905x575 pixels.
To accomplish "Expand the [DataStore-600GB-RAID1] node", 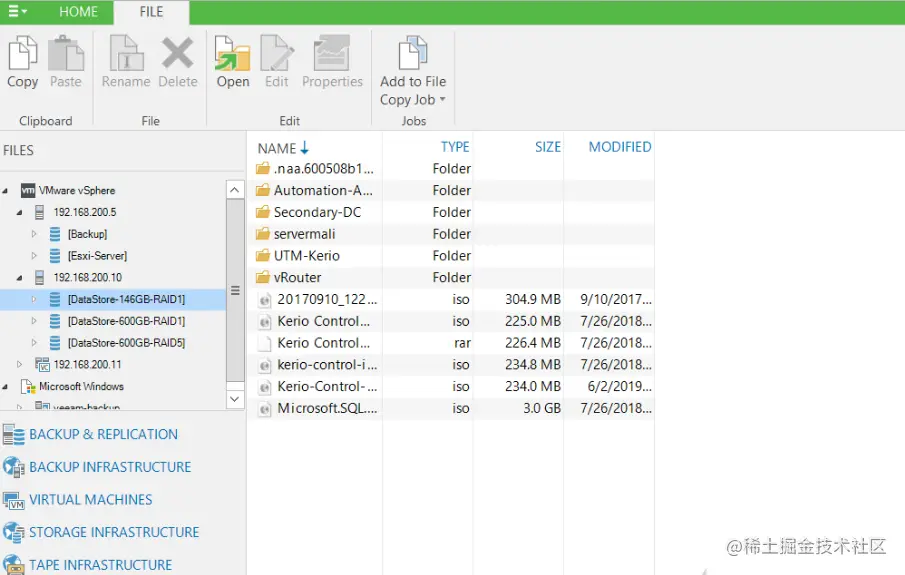I will (34, 321).
